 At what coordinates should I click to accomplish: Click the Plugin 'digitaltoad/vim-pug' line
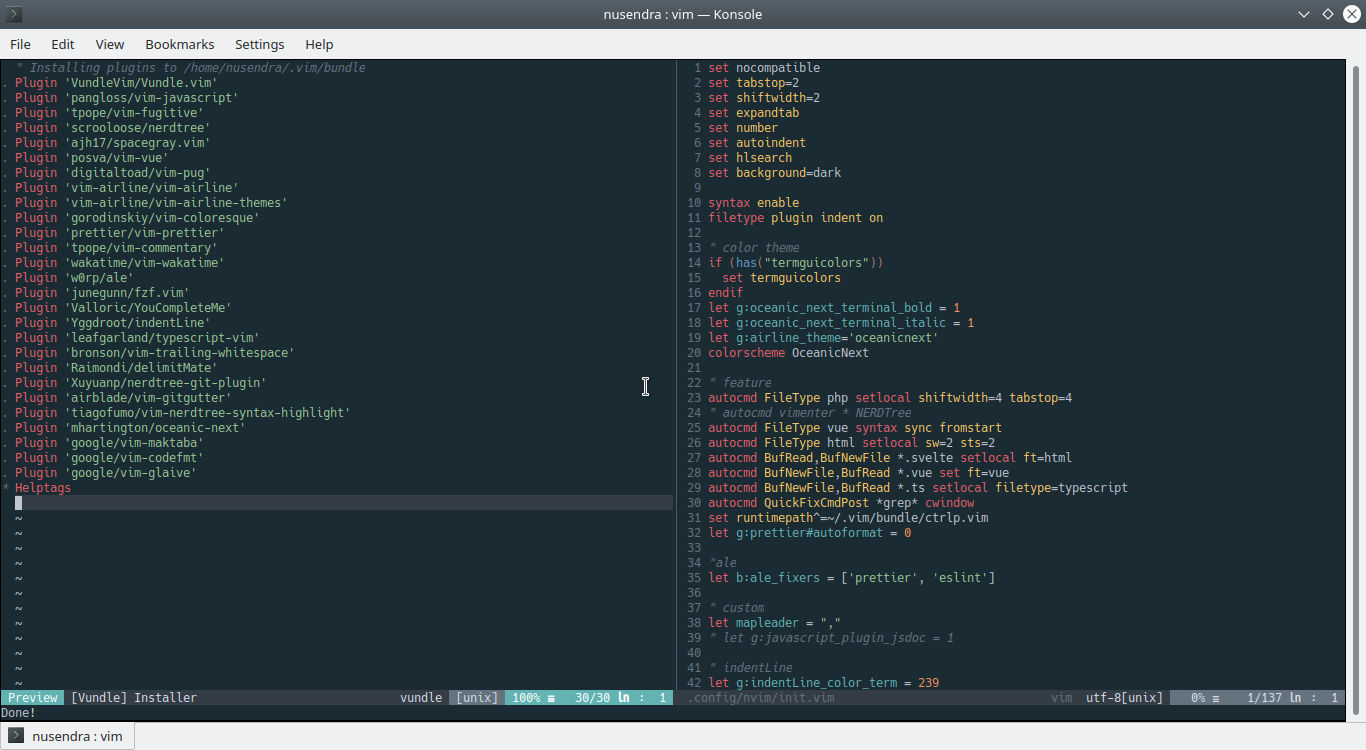click(x=113, y=173)
